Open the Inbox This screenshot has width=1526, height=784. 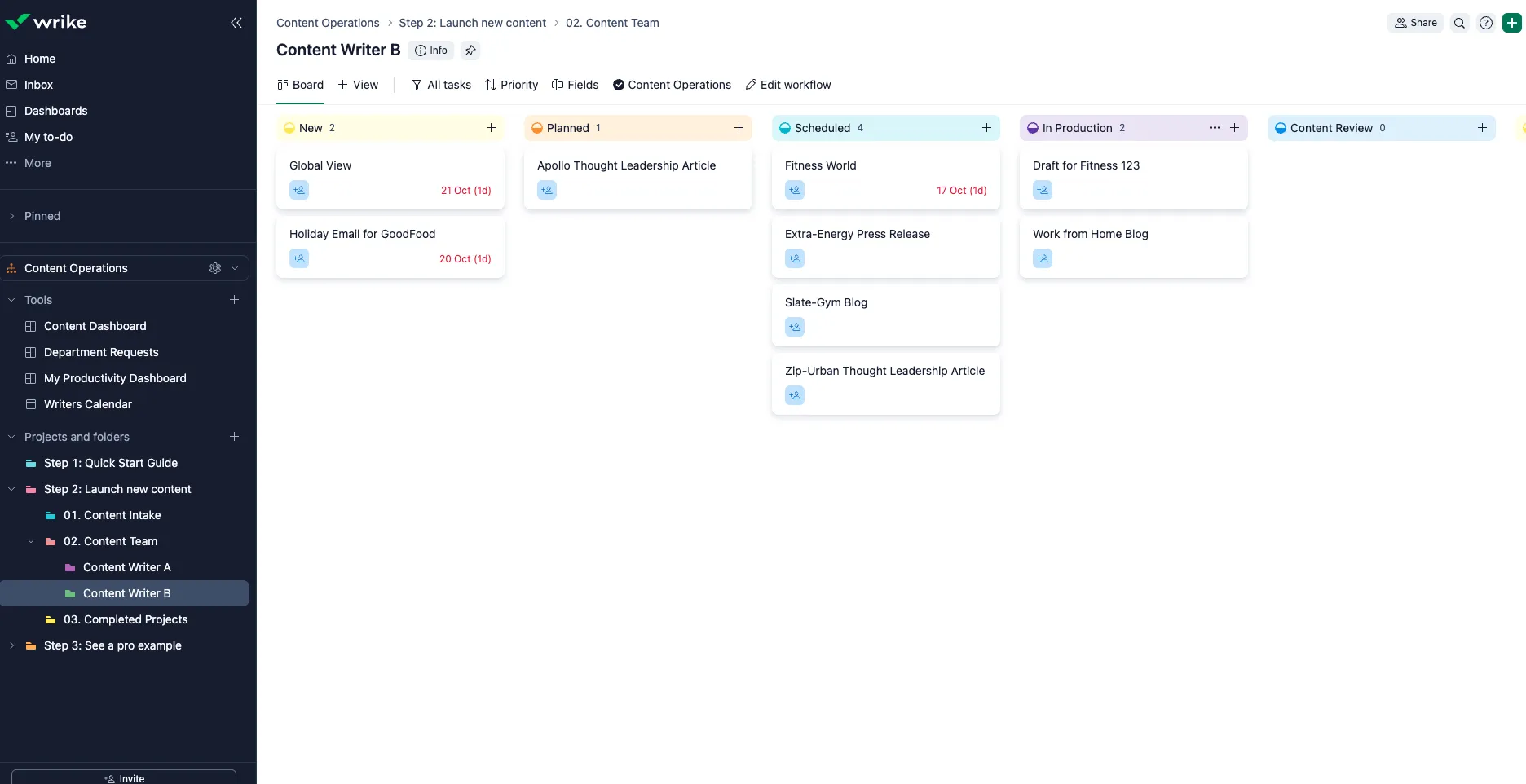(38, 85)
